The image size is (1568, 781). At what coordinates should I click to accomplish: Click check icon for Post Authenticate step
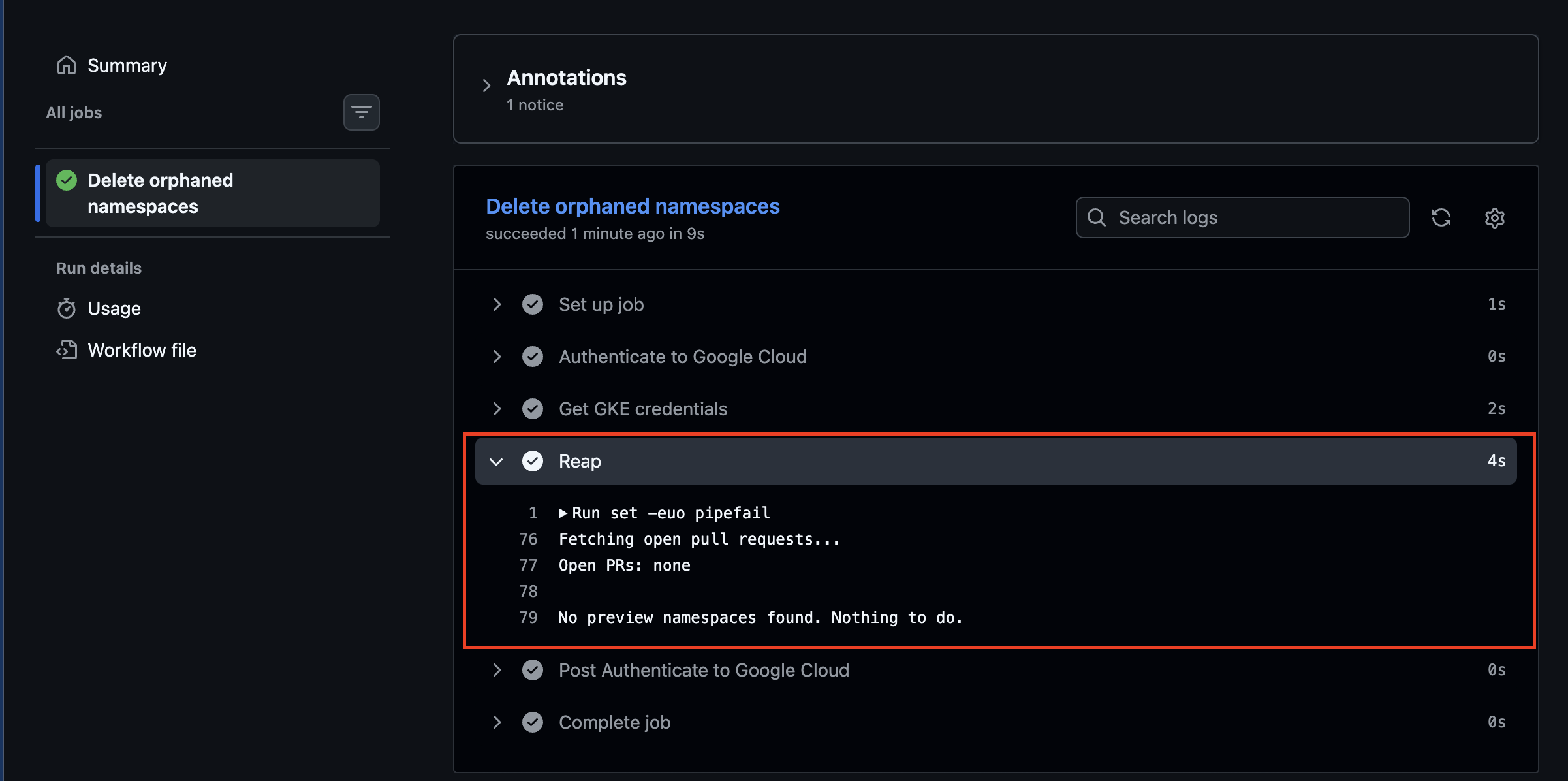click(x=533, y=670)
